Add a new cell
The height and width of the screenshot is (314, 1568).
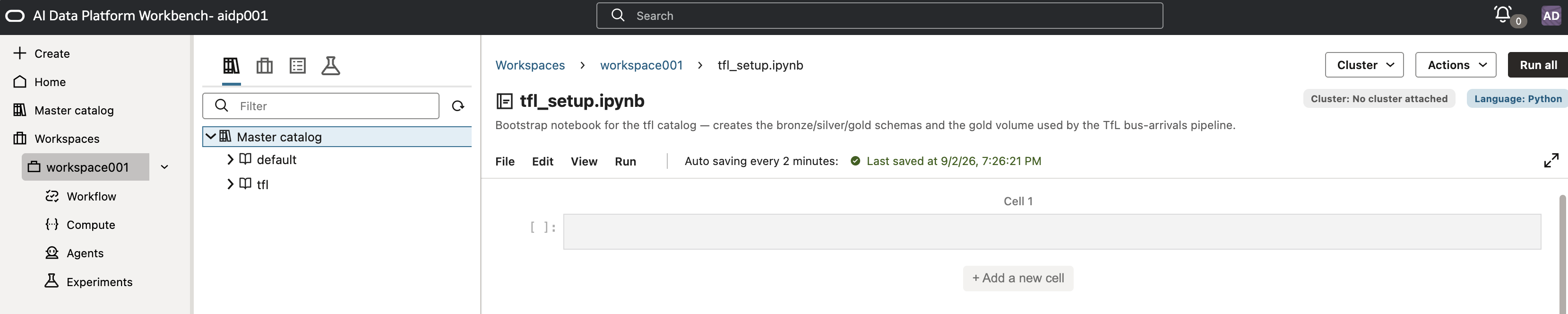pos(1018,278)
